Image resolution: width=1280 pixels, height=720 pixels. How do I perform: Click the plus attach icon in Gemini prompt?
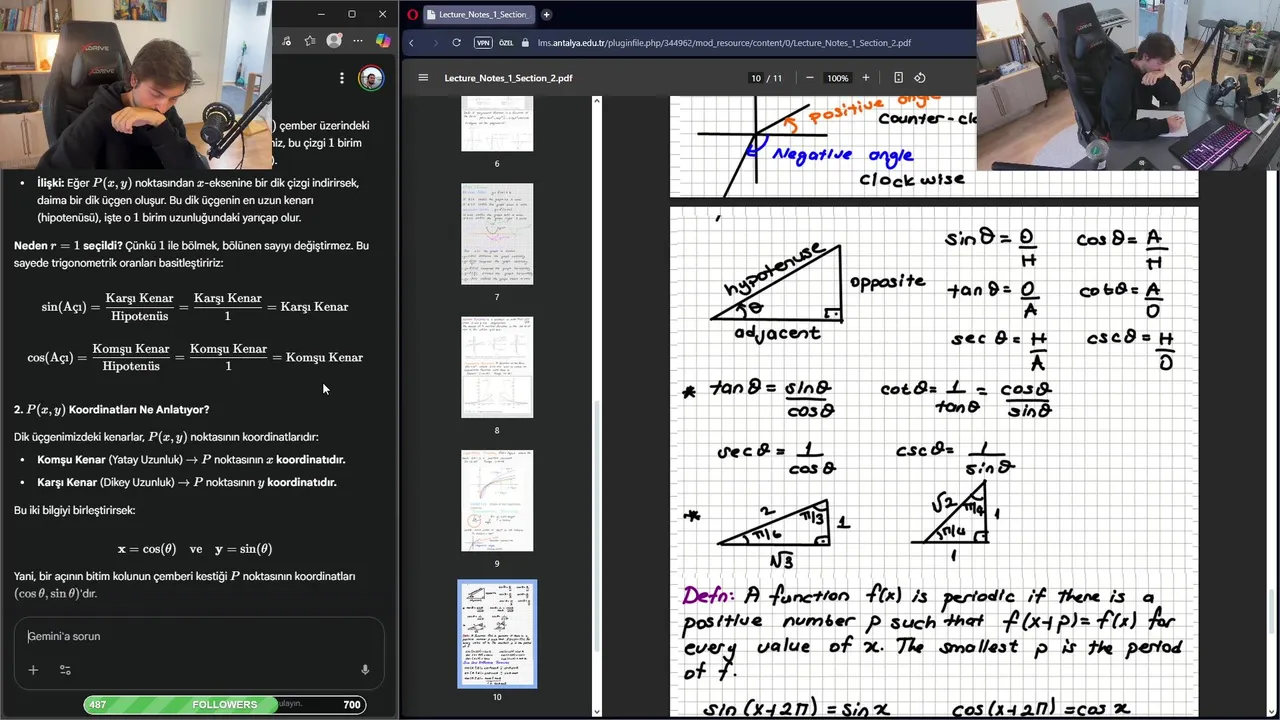[x=33, y=670]
